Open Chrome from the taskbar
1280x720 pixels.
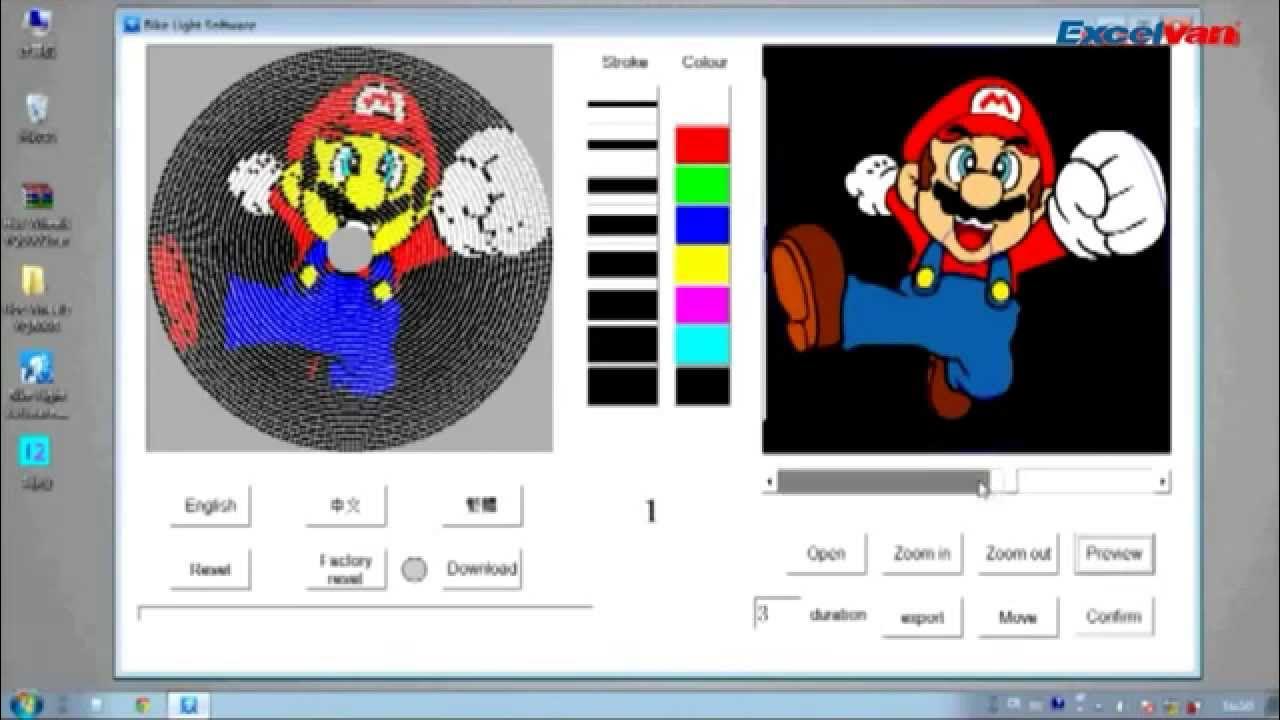click(142, 705)
